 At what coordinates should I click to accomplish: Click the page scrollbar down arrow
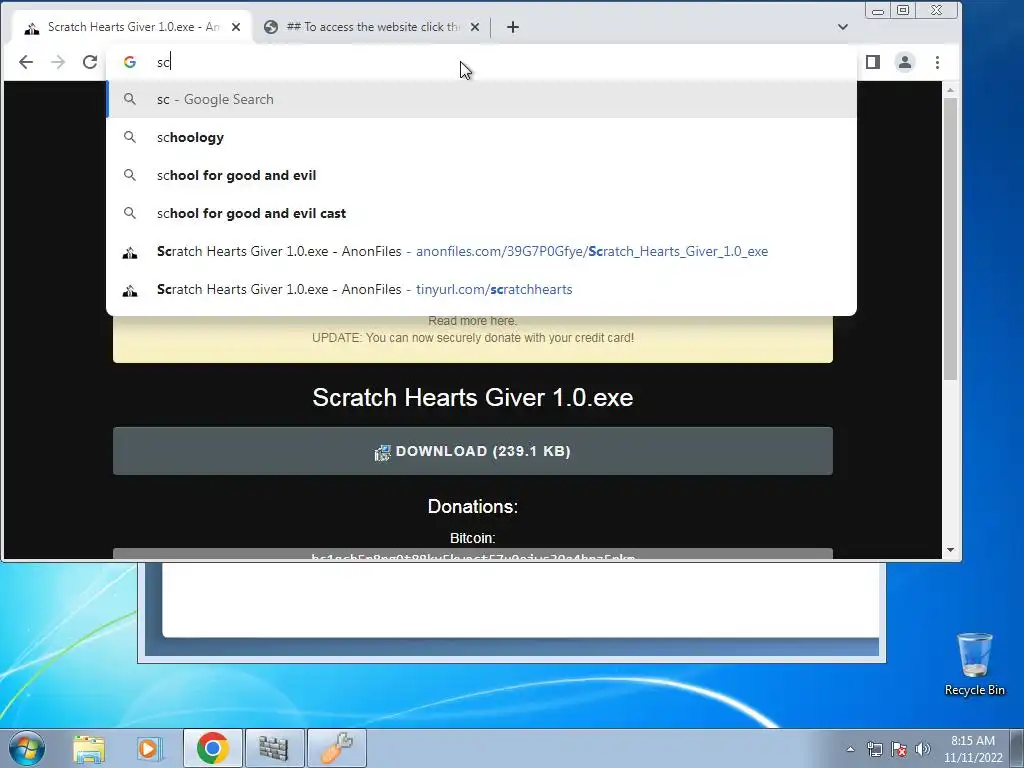coord(950,550)
